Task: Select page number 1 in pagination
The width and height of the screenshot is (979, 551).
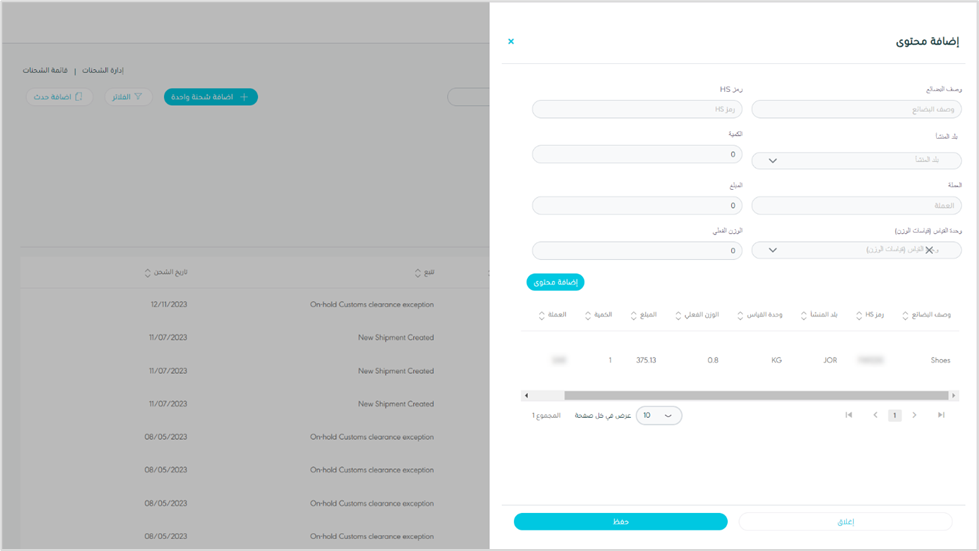Action: click(x=895, y=415)
